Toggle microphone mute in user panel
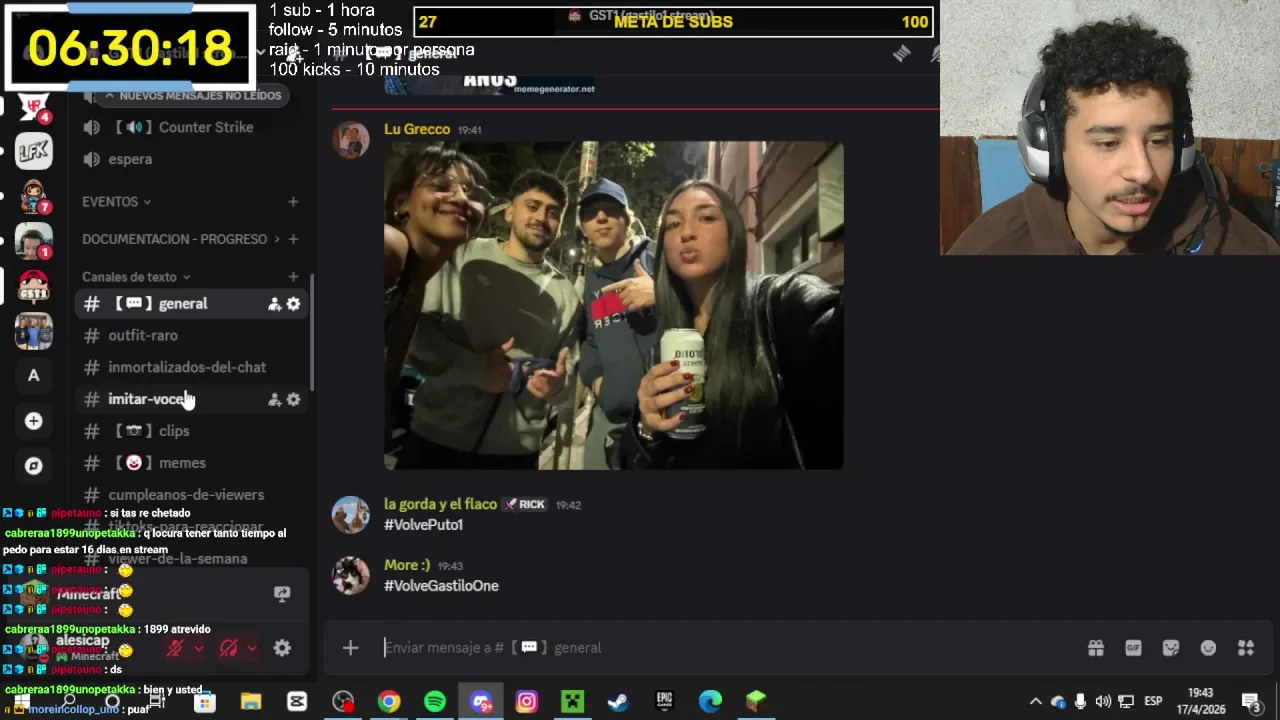 (x=174, y=648)
